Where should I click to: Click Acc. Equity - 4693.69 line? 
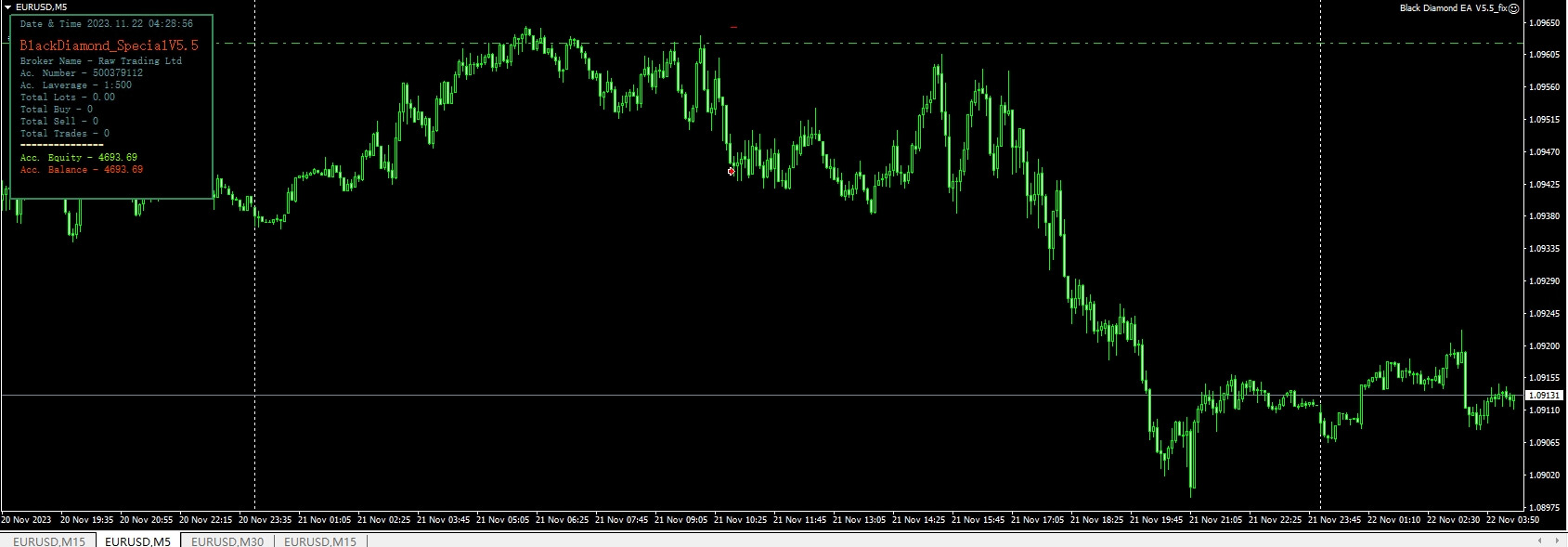[79, 158]
